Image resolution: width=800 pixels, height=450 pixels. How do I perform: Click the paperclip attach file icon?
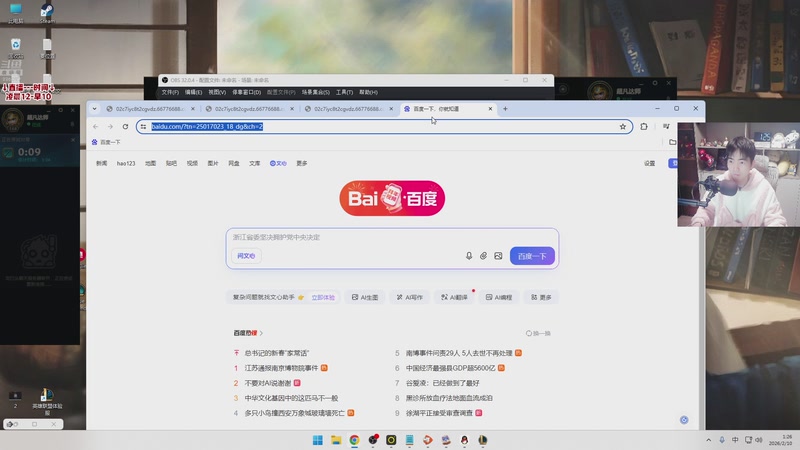tap(483, 256)
